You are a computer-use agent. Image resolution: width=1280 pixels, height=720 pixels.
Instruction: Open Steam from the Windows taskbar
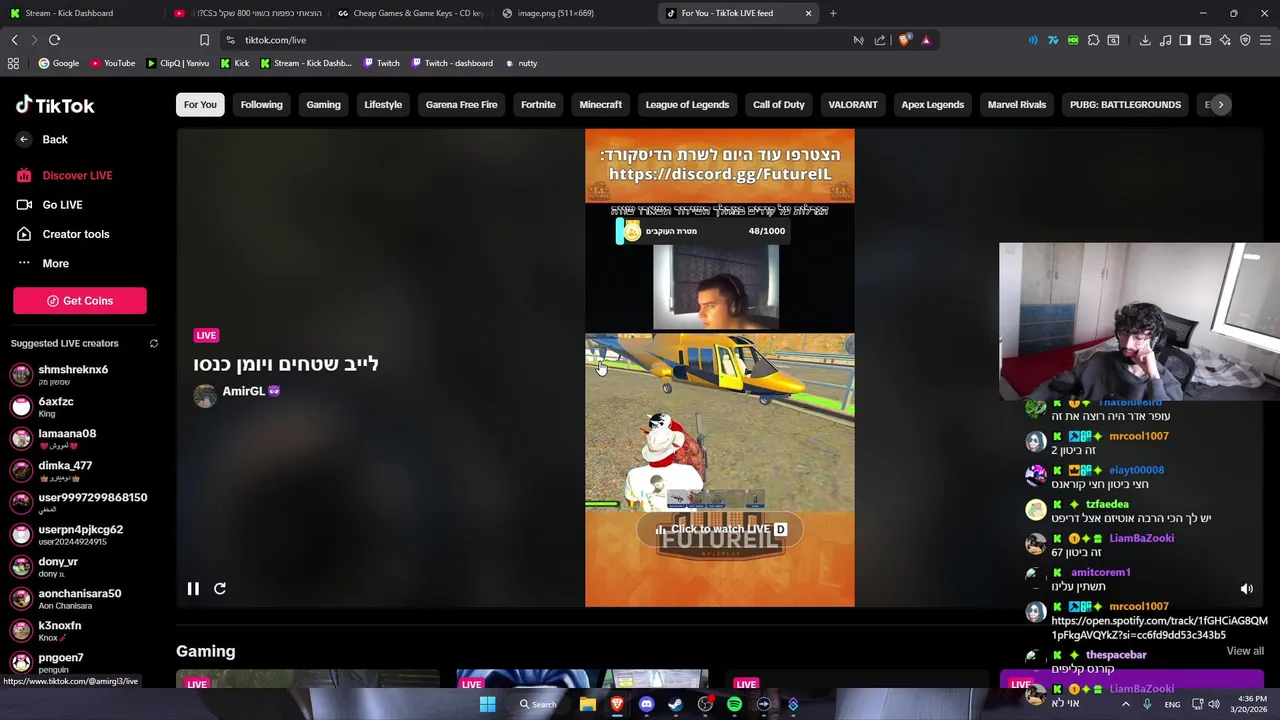coord(675,704)
